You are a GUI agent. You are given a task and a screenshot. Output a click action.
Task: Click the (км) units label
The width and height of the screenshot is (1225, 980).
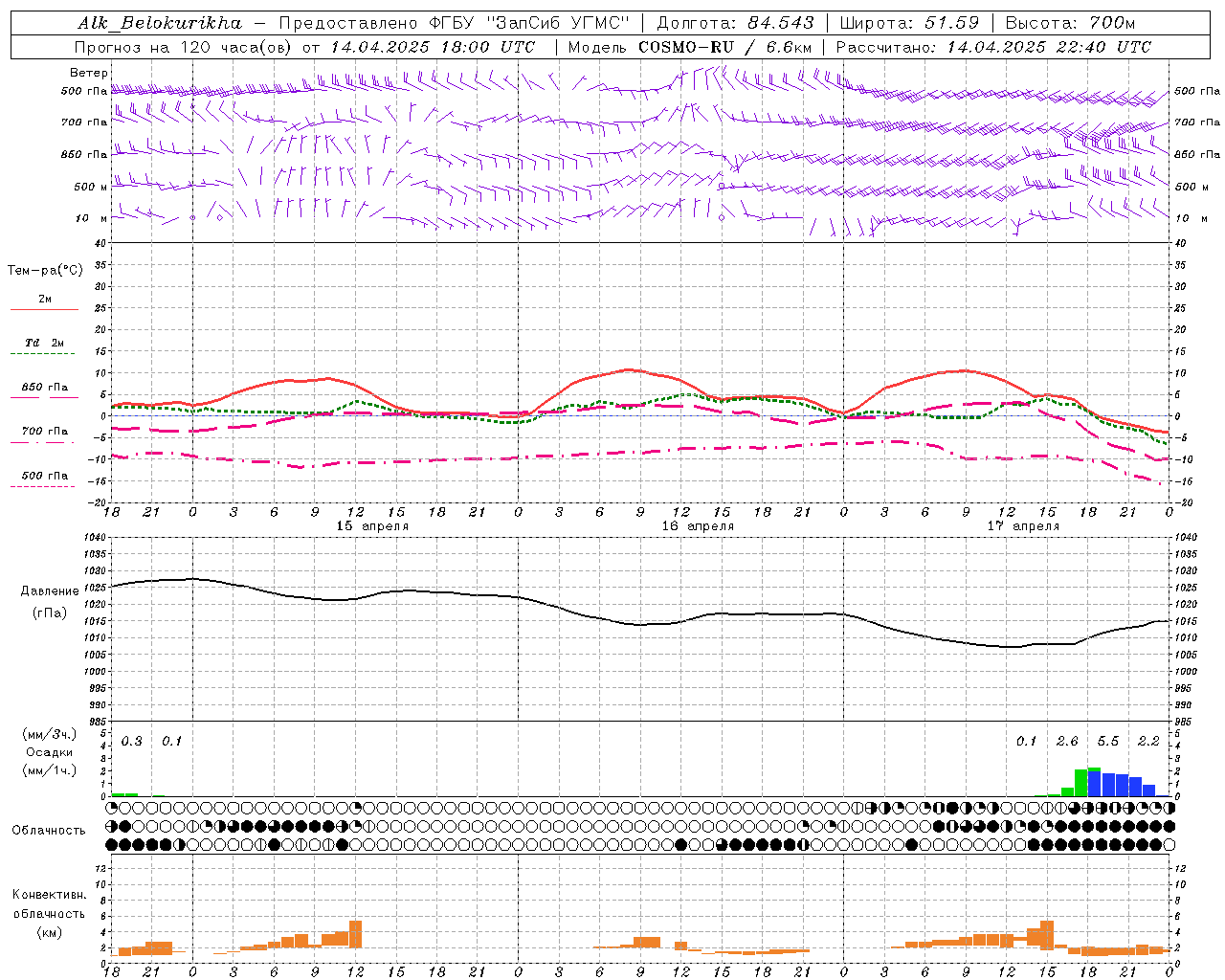click(49, 932)
